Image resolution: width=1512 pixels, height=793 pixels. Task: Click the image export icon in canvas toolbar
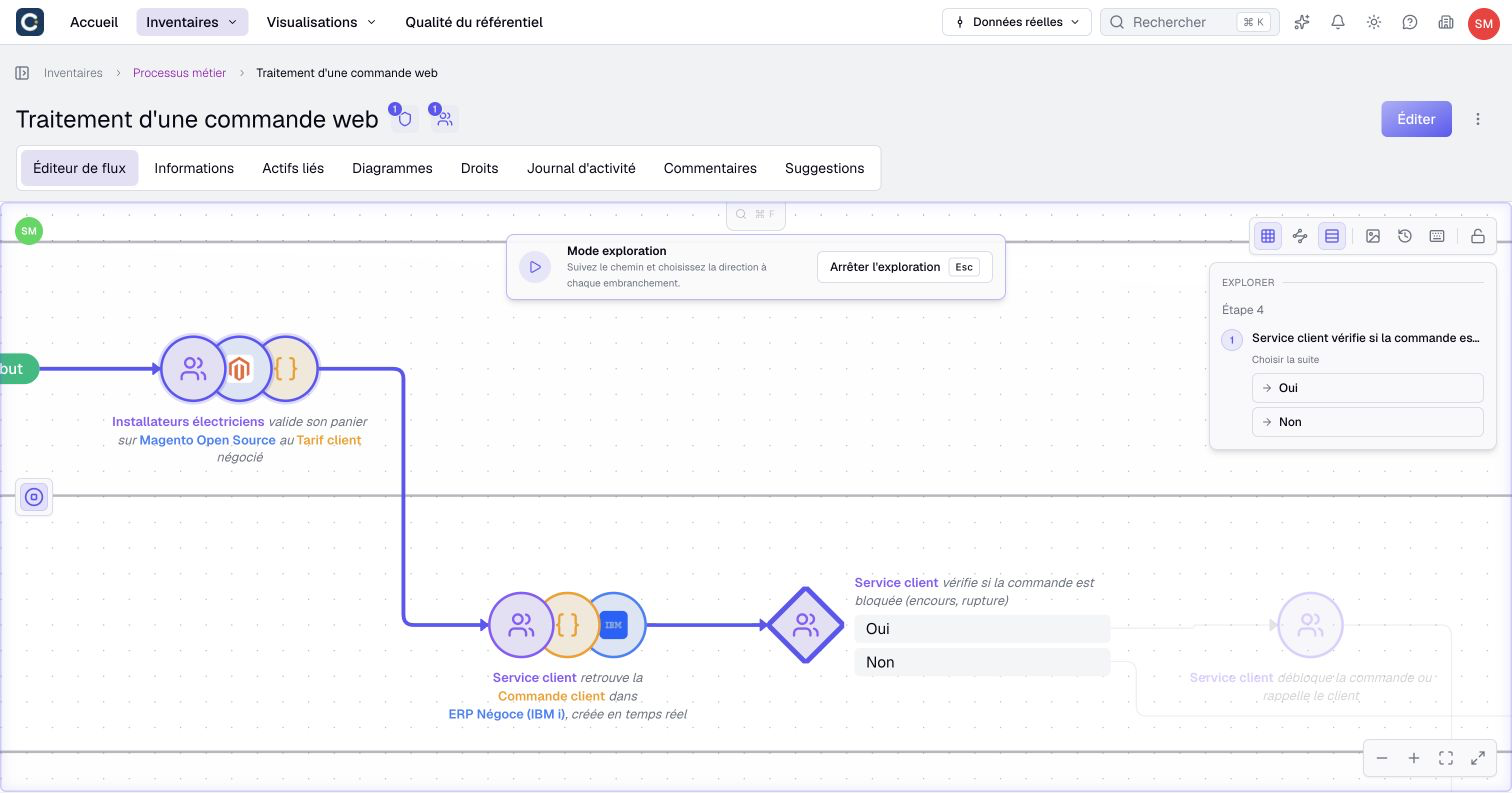pyautogui.click(x=1373, y=236)
